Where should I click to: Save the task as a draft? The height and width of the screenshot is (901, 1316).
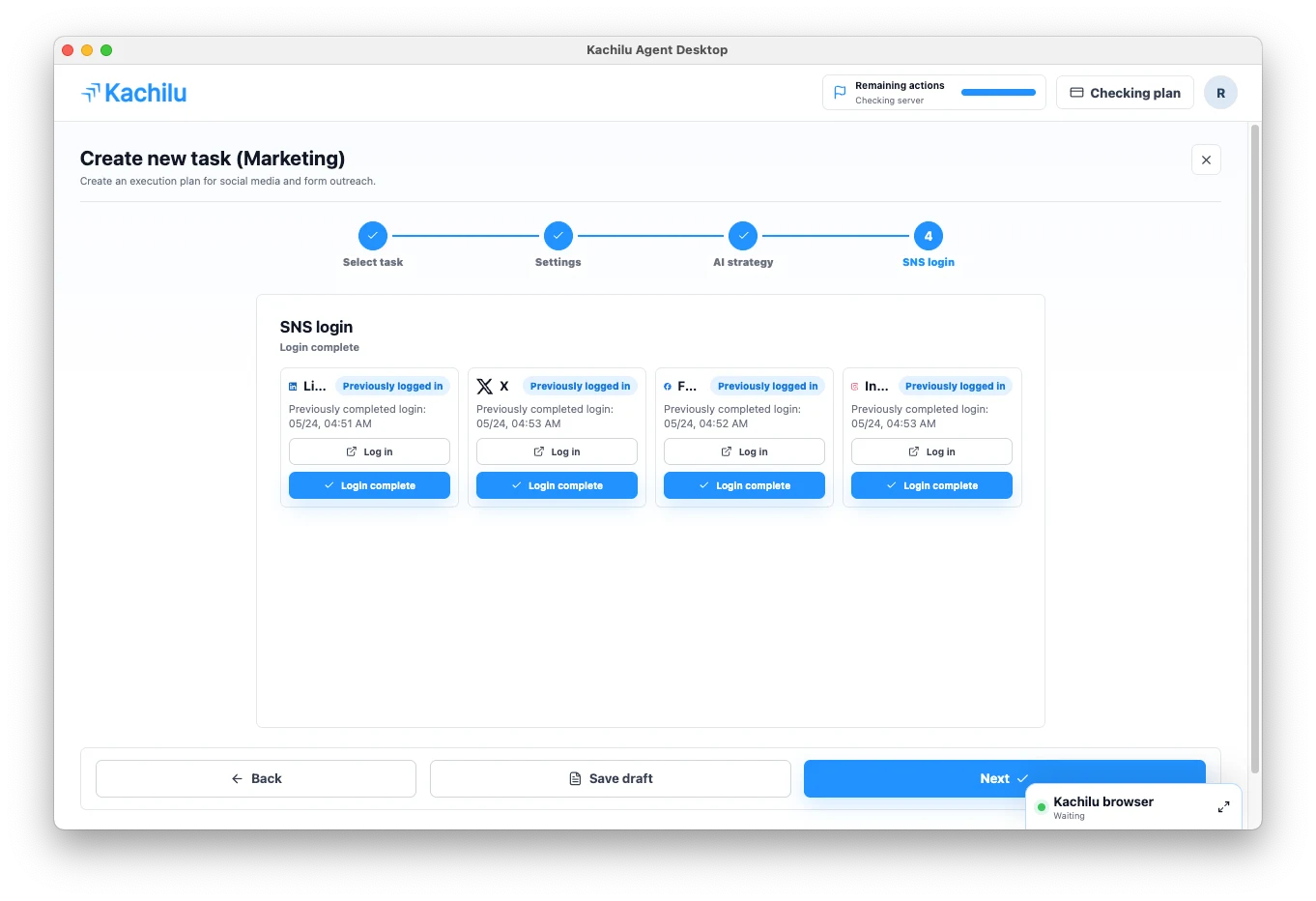[x=611, y=778]
